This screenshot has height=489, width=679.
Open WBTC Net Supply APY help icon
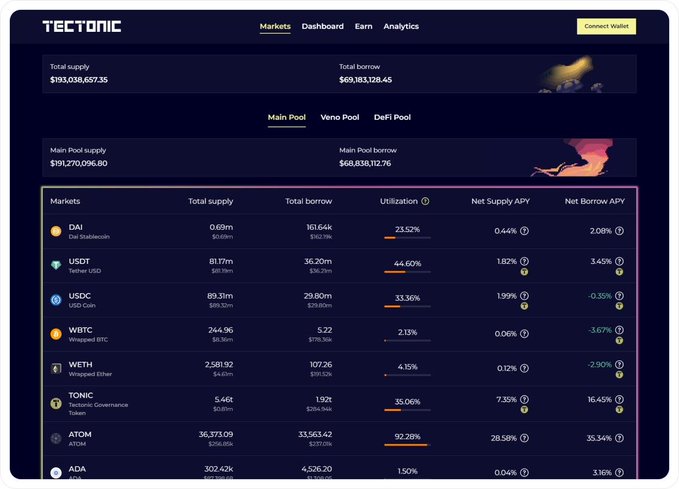524,334
